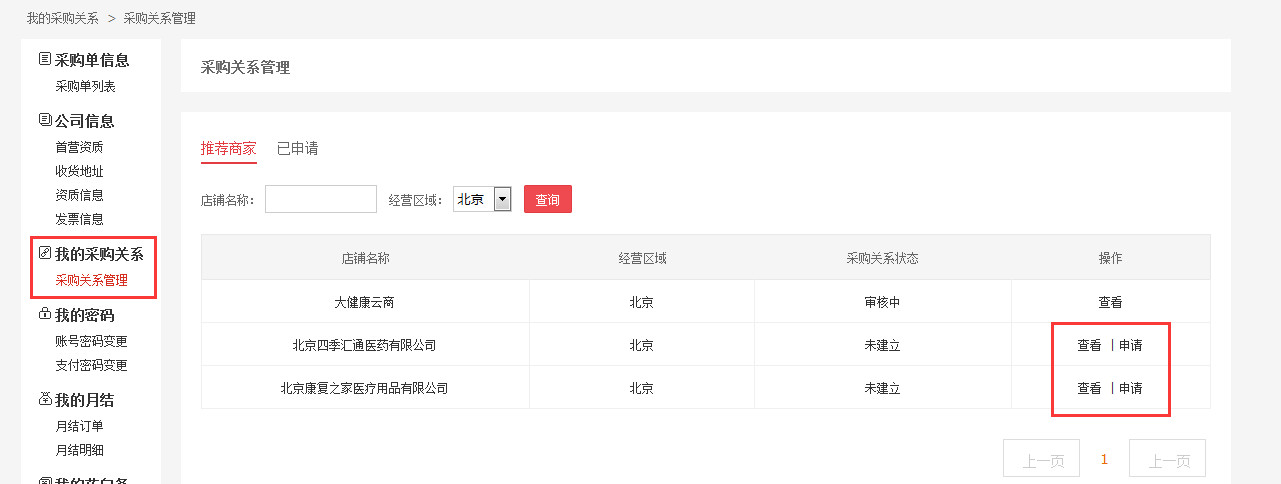Click page number 1 in pagination
Viewport: 1281px width, 484px height.
coord(1104,459)
